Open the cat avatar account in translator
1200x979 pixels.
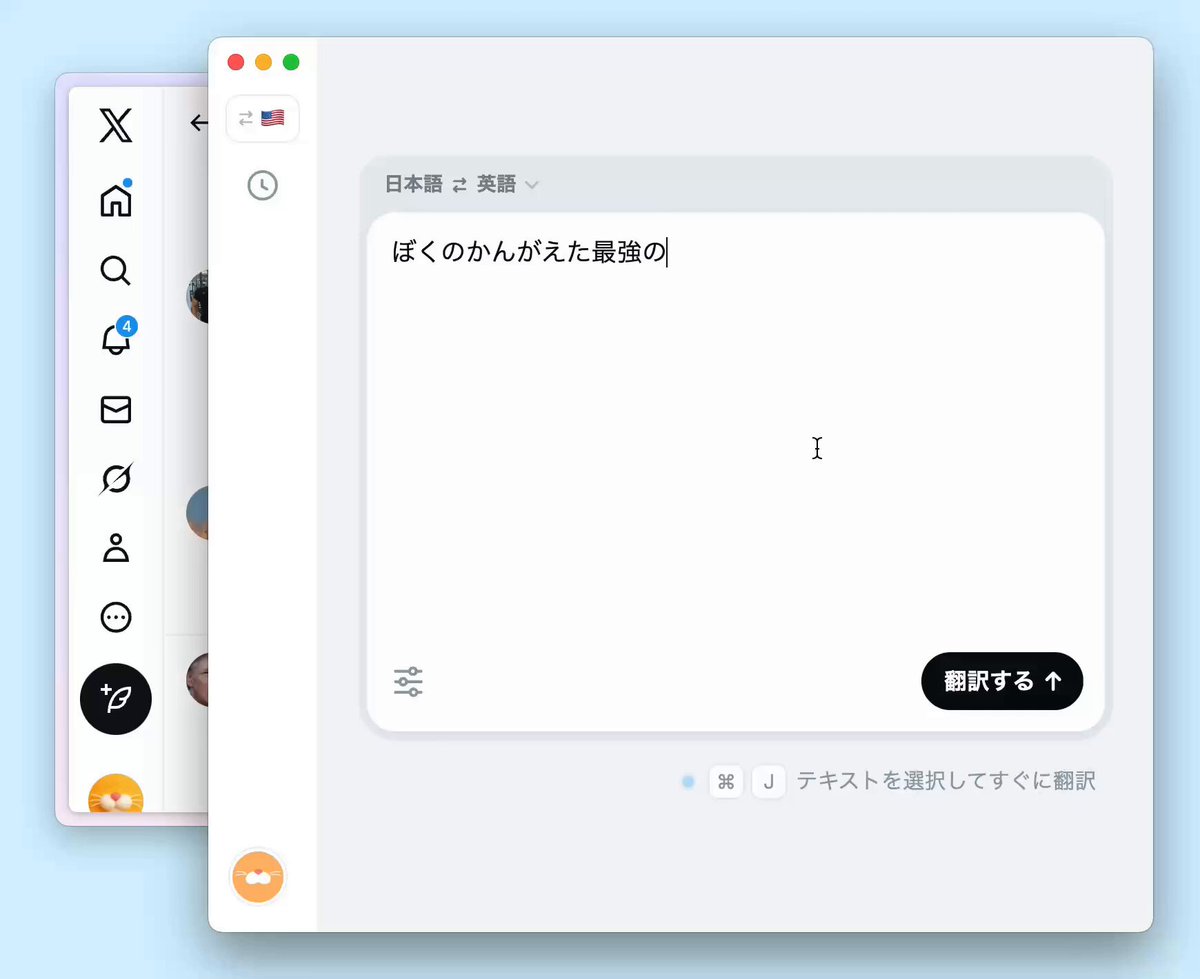click(258, 877)
